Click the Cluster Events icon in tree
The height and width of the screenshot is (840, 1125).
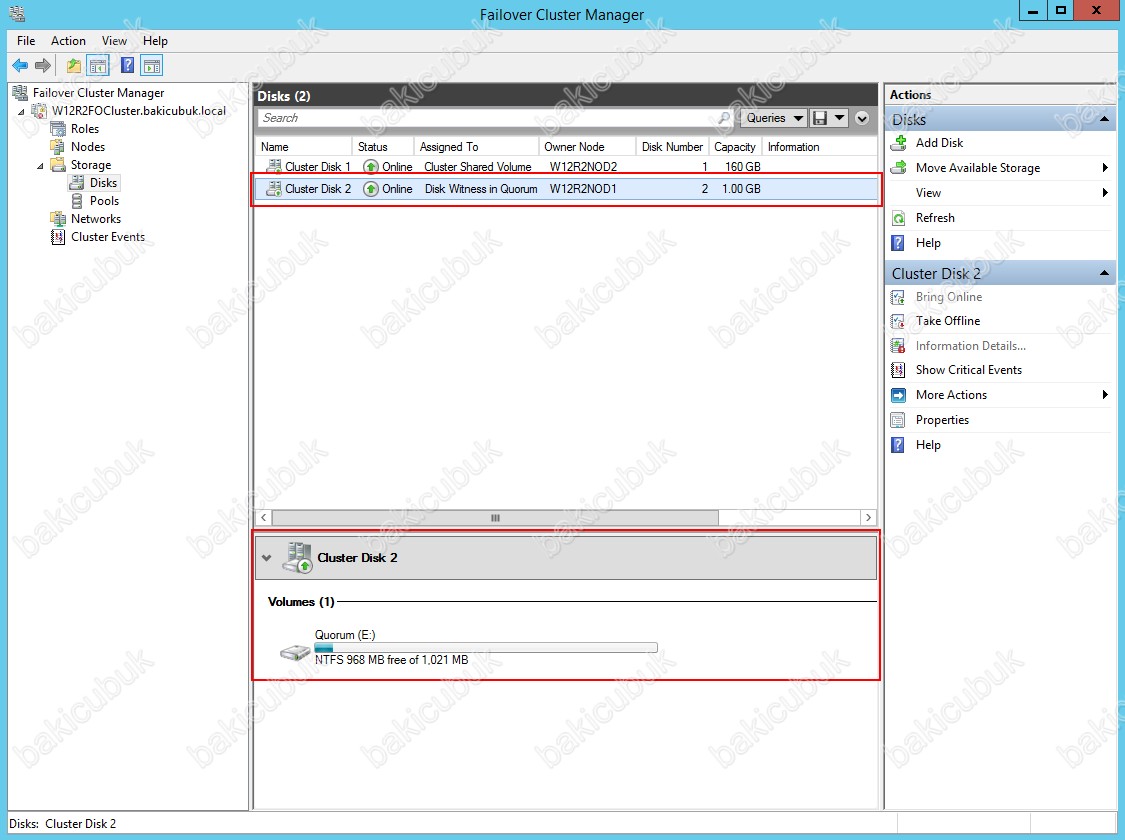[x=58, y=237]
